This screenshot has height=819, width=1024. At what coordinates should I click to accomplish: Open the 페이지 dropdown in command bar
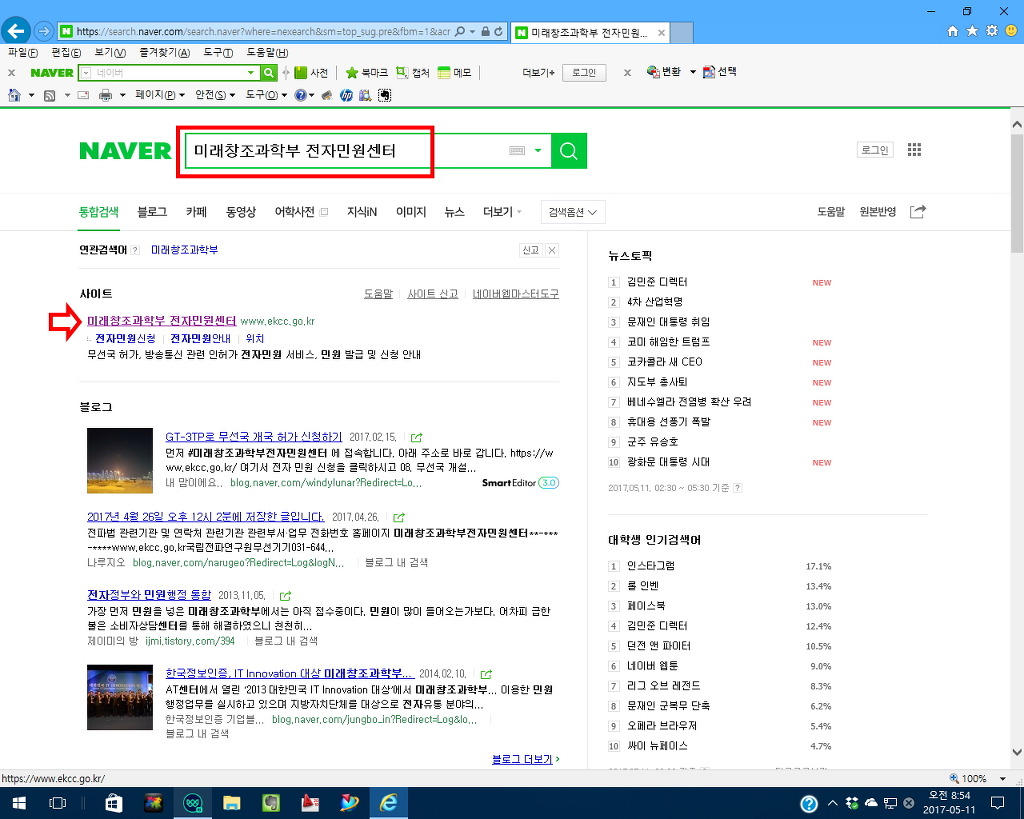tap(159, 95)
